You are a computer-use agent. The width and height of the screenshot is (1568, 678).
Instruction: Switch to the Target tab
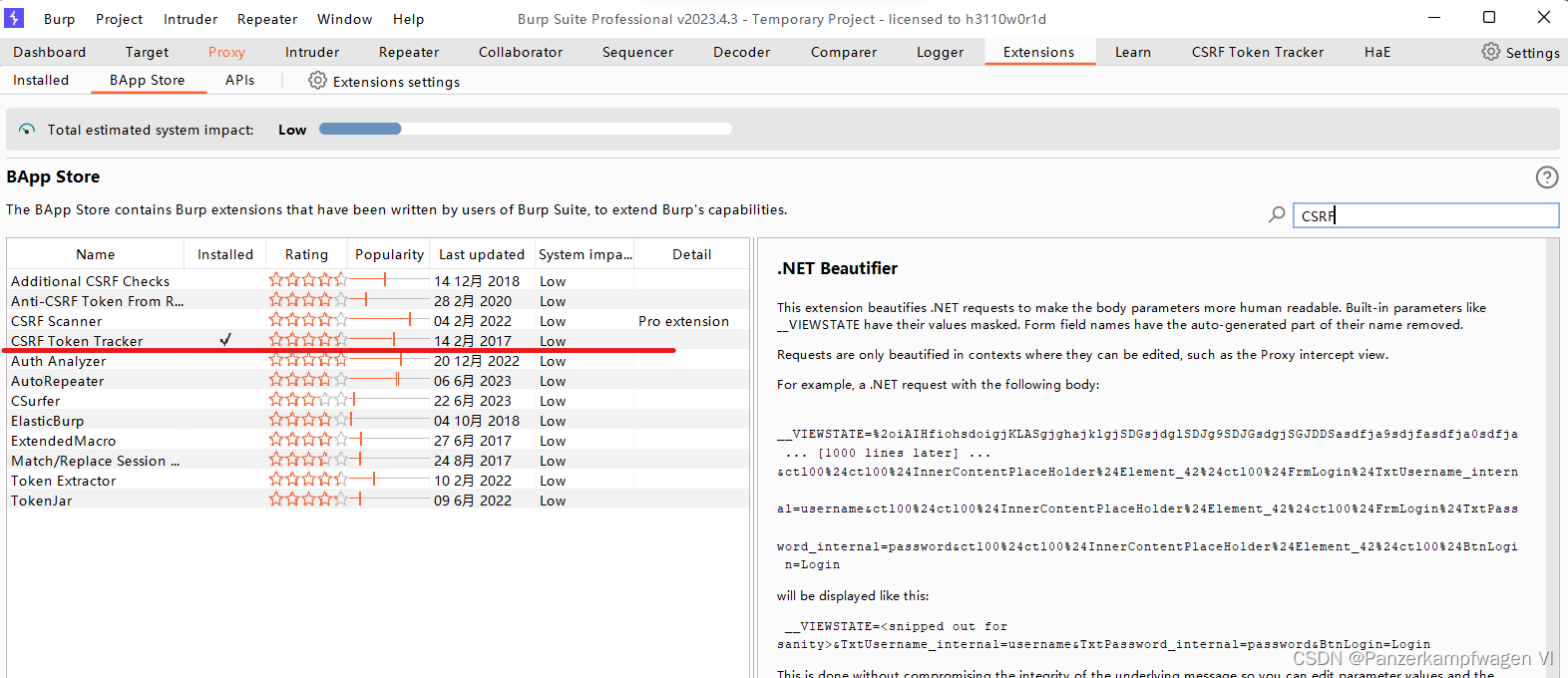147,52
